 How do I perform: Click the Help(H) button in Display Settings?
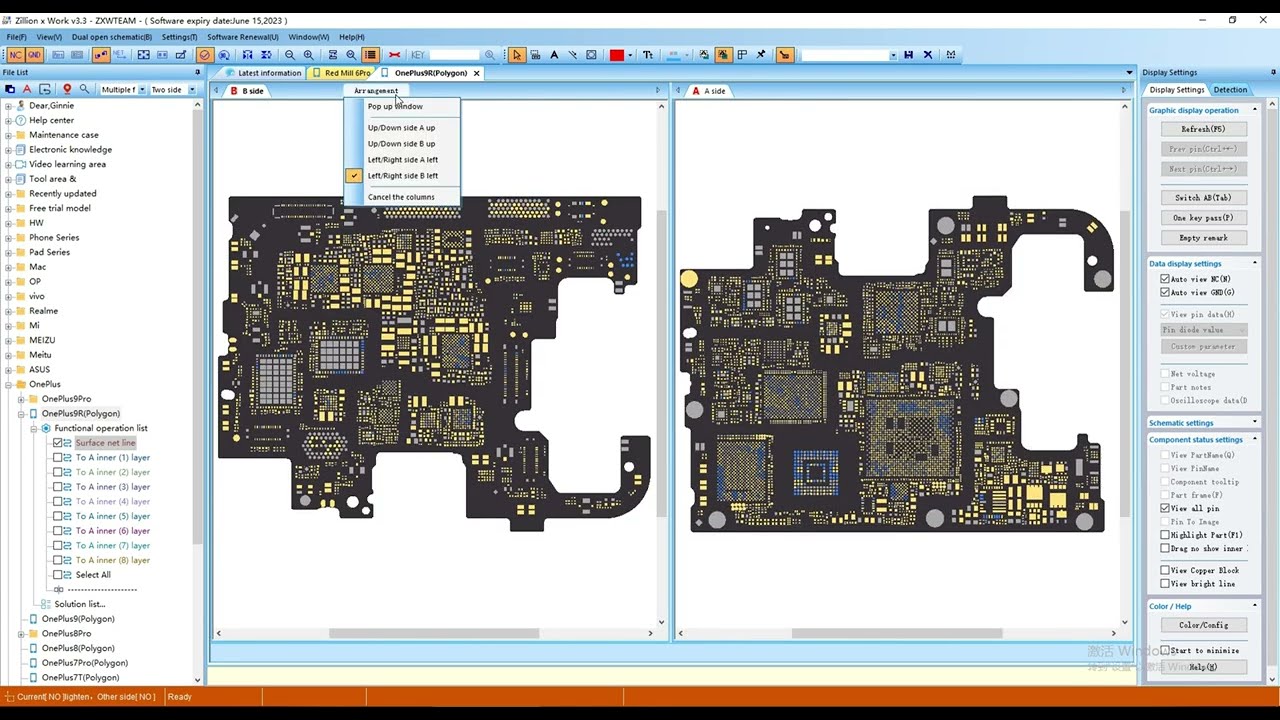(x=1203, y=667)
